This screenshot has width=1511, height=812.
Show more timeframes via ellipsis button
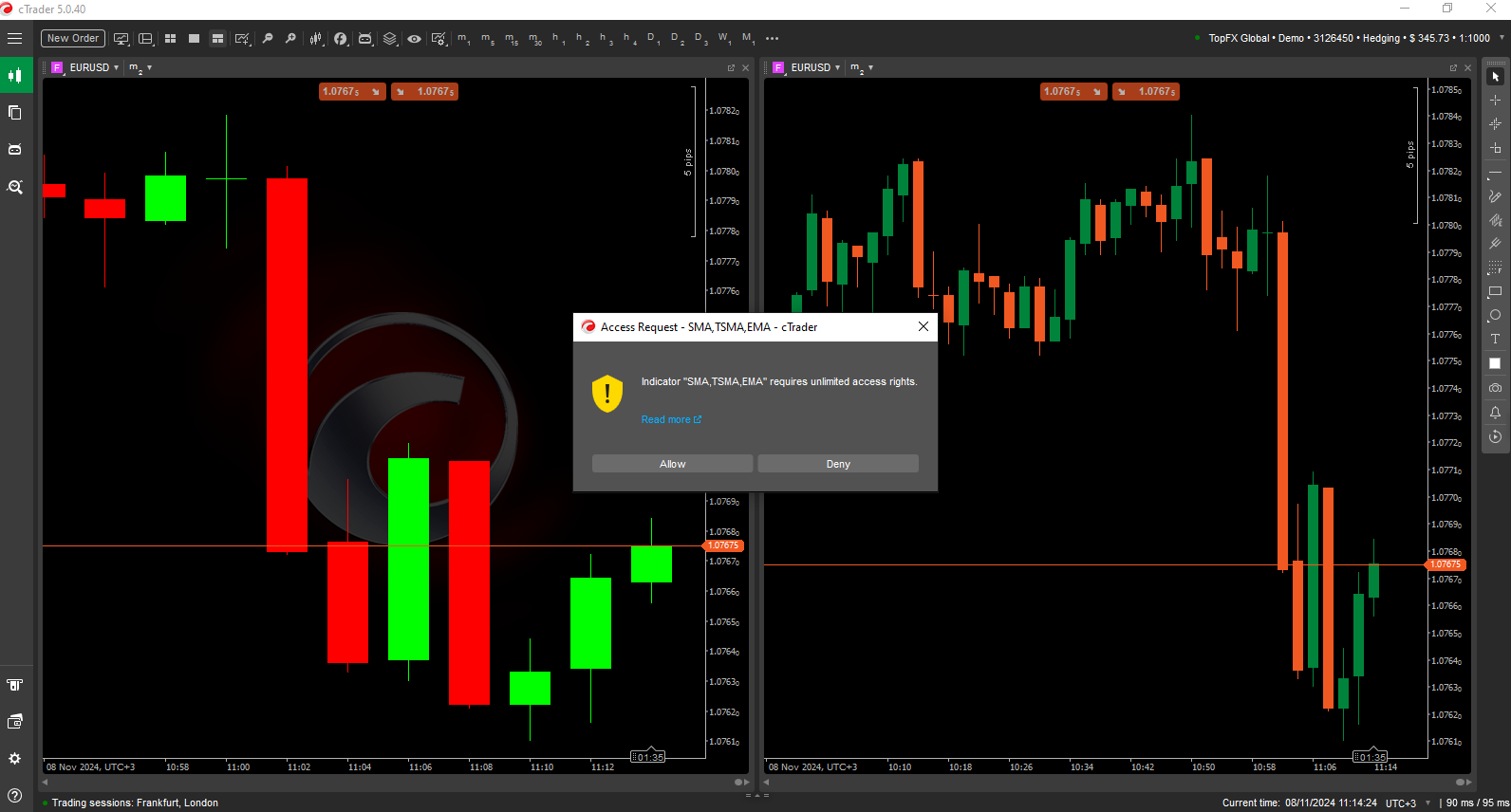773,39
